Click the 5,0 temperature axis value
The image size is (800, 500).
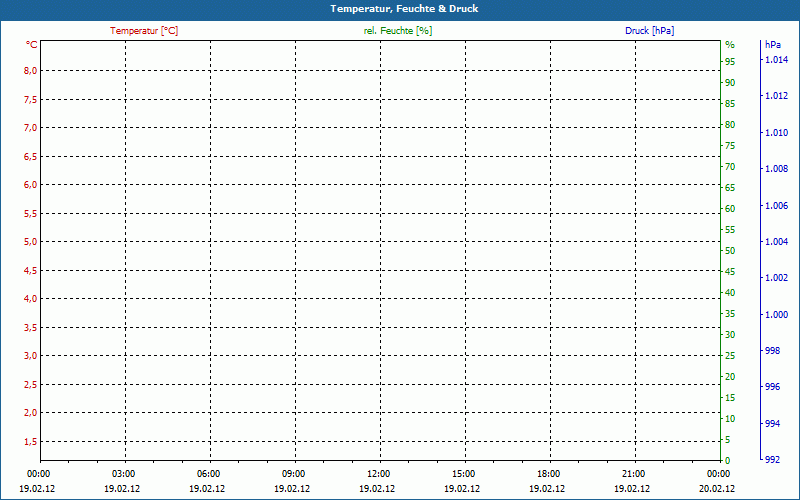[31, 241]
